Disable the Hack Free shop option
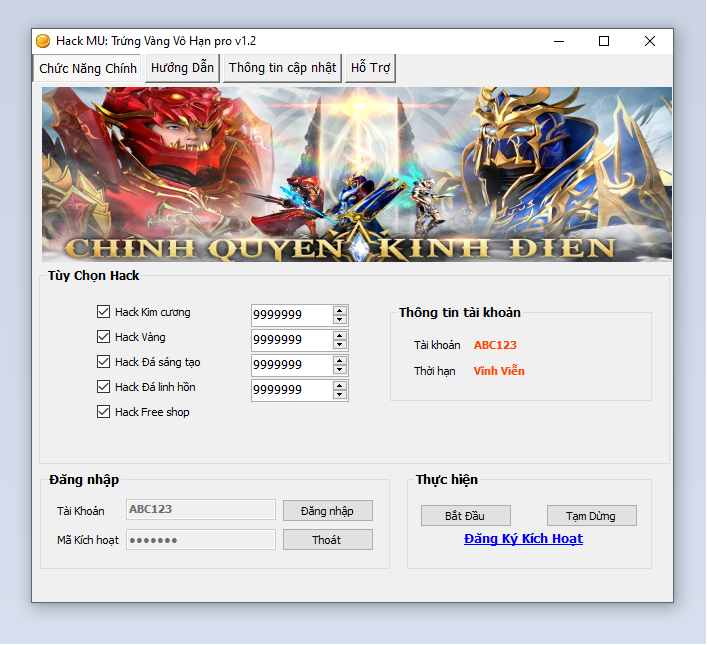The width and height of the screenshot is (707, 645). [x=104, y=412]
